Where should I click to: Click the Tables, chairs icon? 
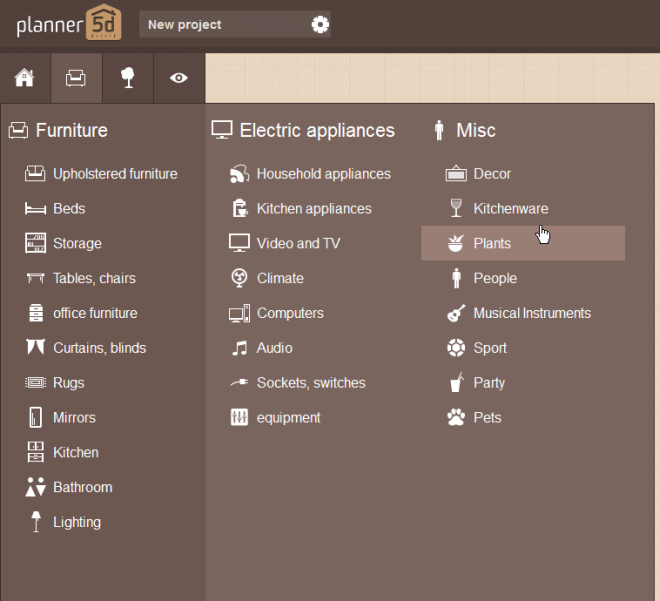(35, 278)
